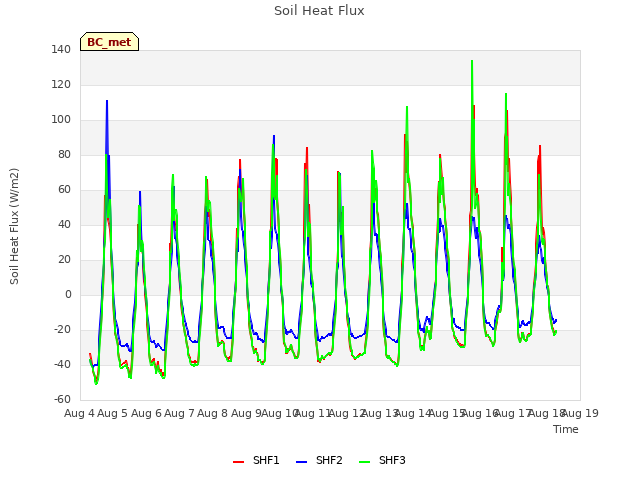The height and width of the screenshot is (480, 640).
Task: Click the green SHF3 legend swatch
Action: point(364,462)
